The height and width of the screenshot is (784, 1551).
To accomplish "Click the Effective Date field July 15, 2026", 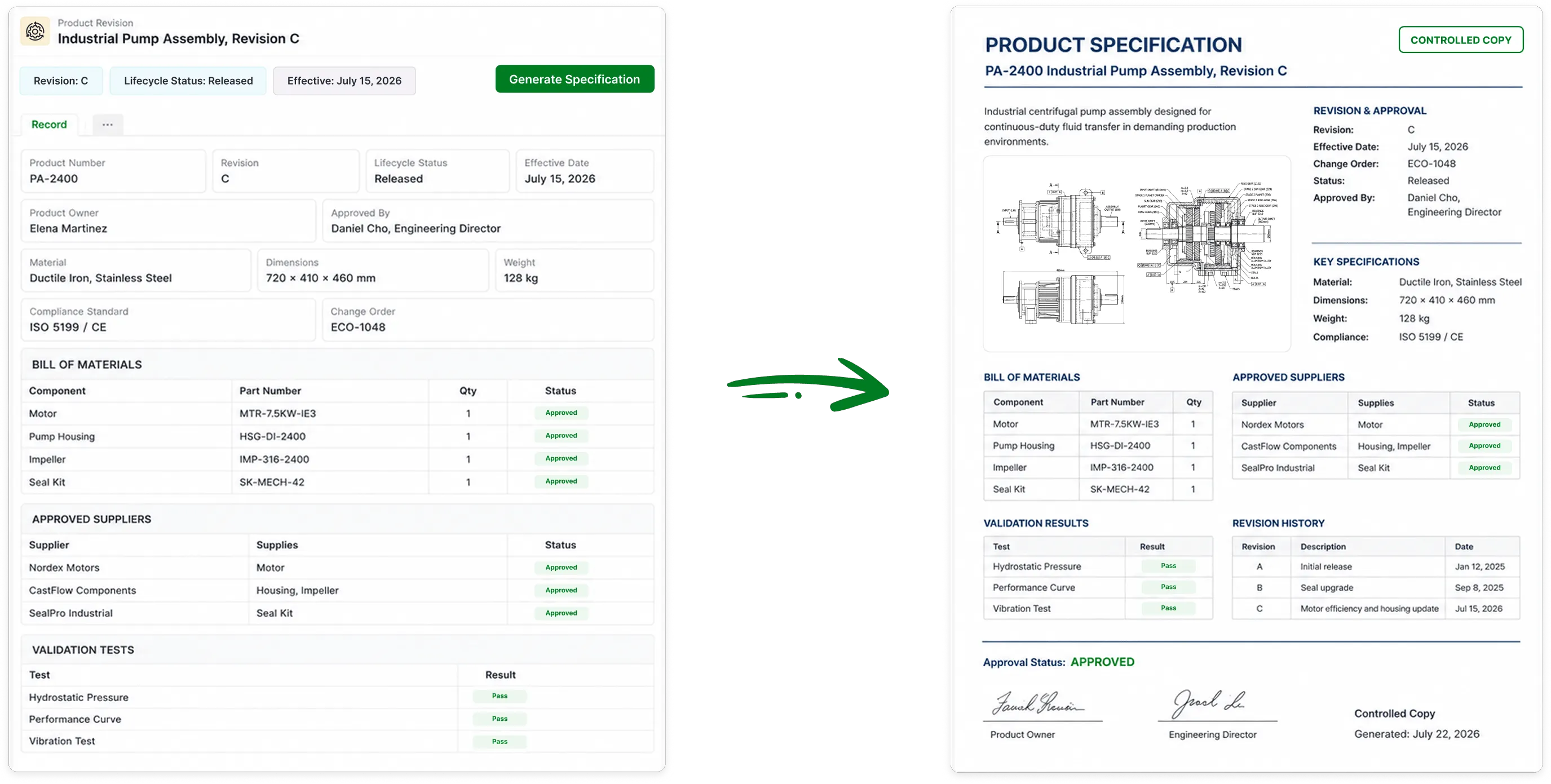I will (585, 171).
